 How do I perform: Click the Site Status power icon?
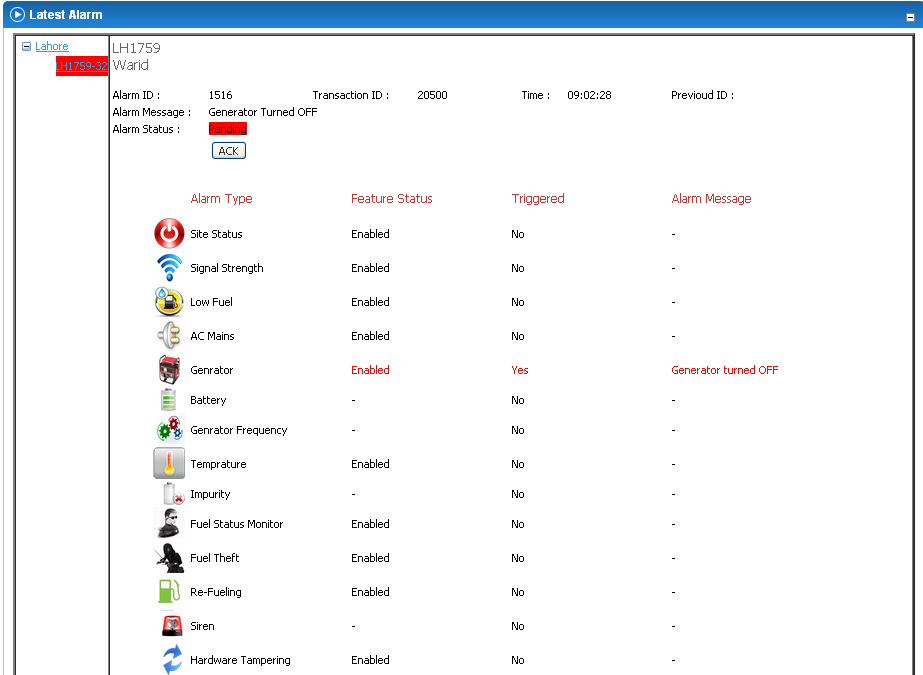(169, 234)
